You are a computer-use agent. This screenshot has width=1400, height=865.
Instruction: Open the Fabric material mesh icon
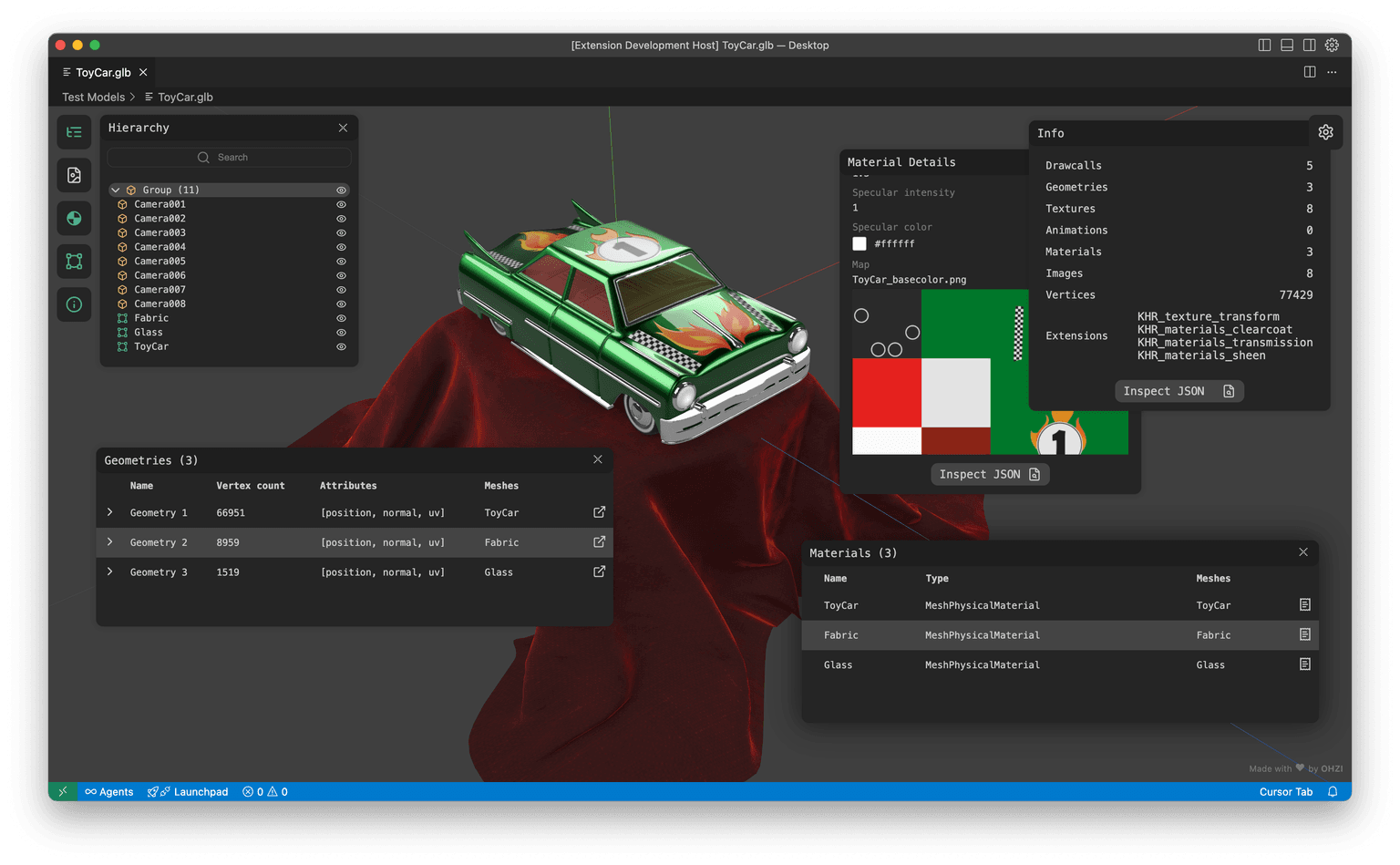coord(1304,634)
